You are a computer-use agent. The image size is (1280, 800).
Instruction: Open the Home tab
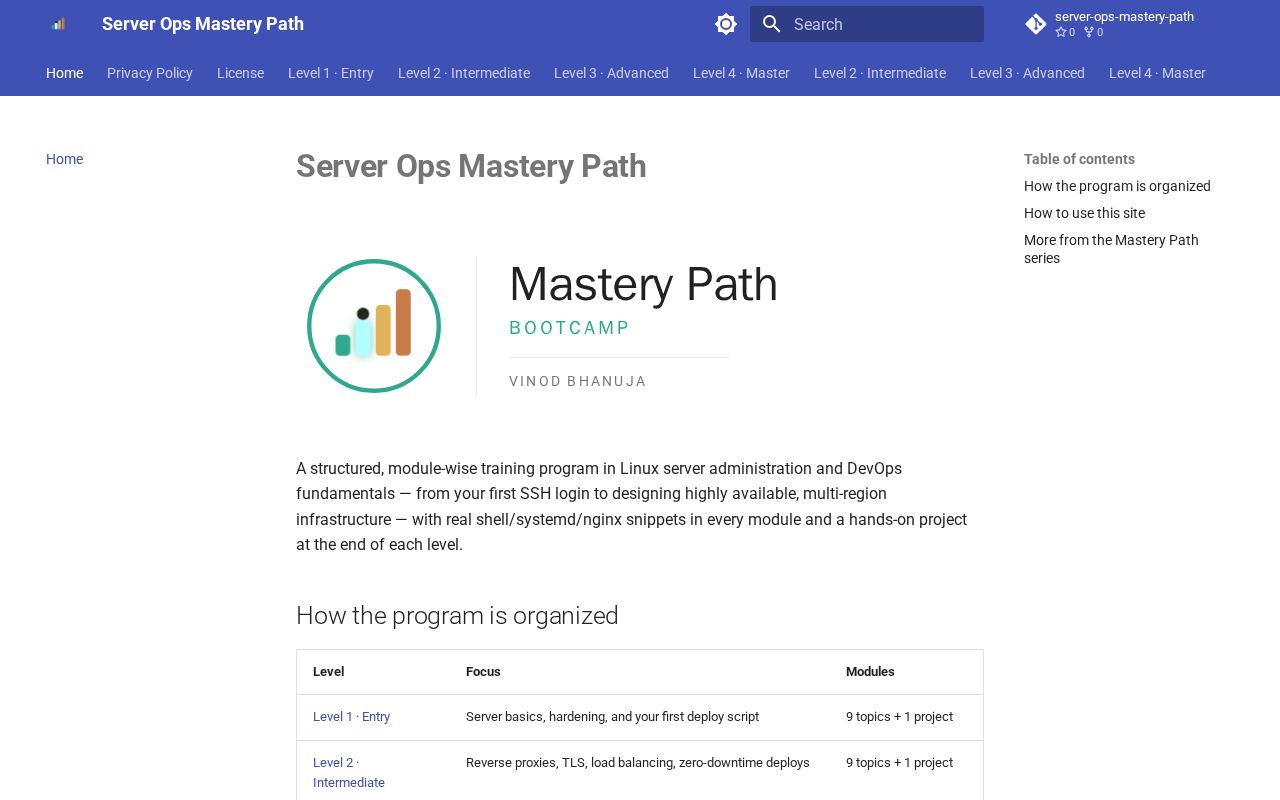pos(64,73)
